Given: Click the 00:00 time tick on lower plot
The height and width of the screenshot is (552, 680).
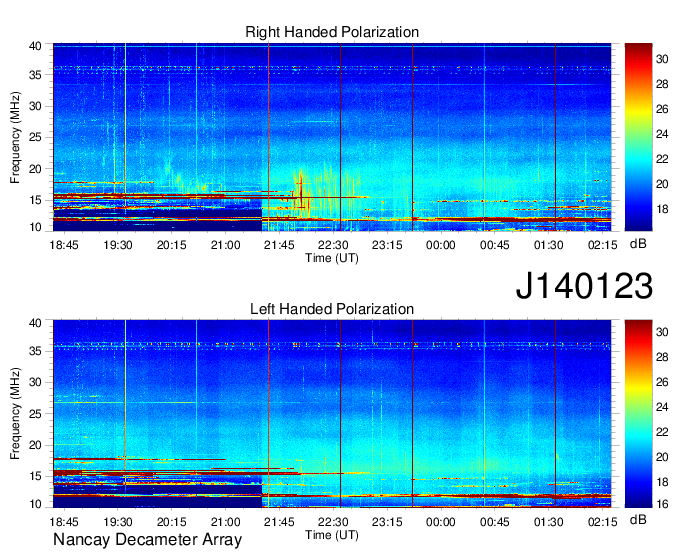Looking at the screenshot, I should (x=441, y=522).
